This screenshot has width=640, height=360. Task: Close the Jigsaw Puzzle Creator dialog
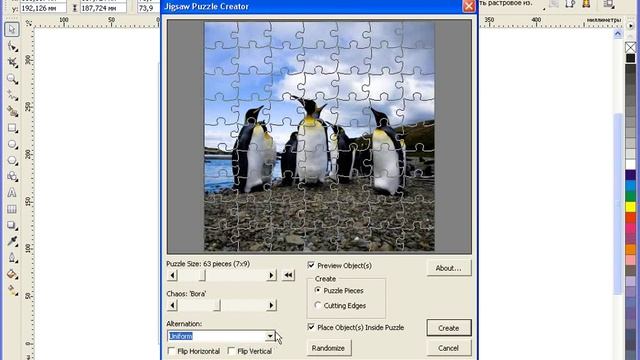tap(469, 6)
